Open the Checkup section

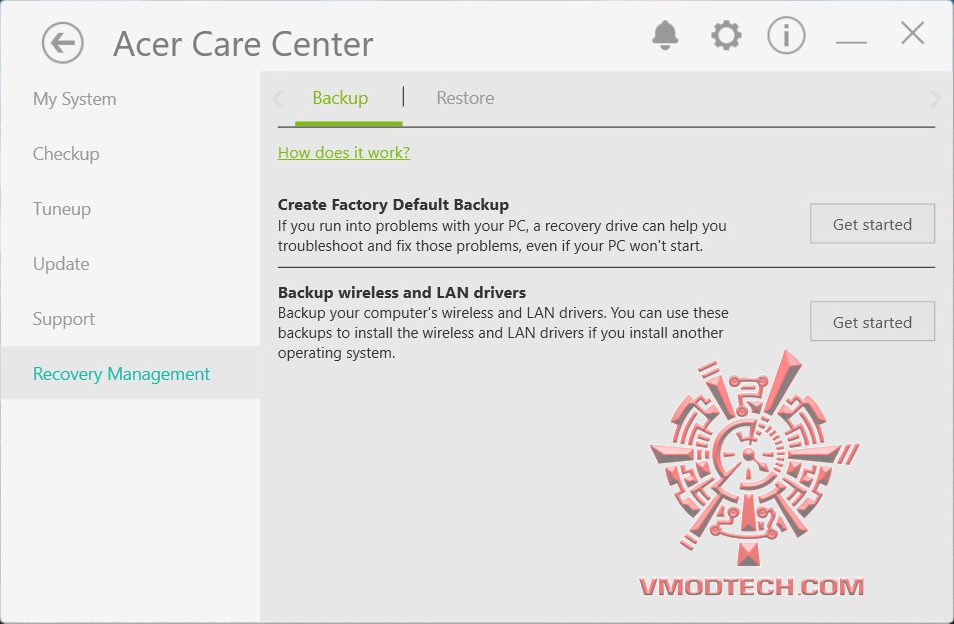click(66, 154)
